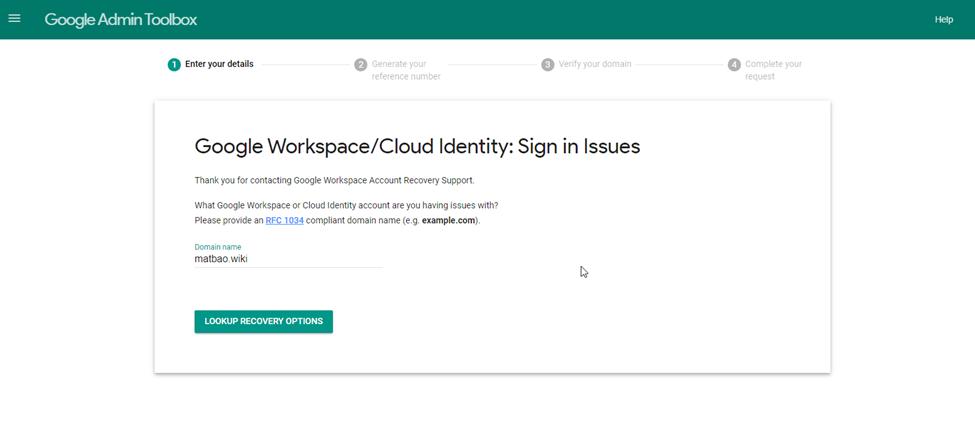Screen dimensions: 975x433
Task: Go to 'Generate your reference number' step
Action: point(406,70)
